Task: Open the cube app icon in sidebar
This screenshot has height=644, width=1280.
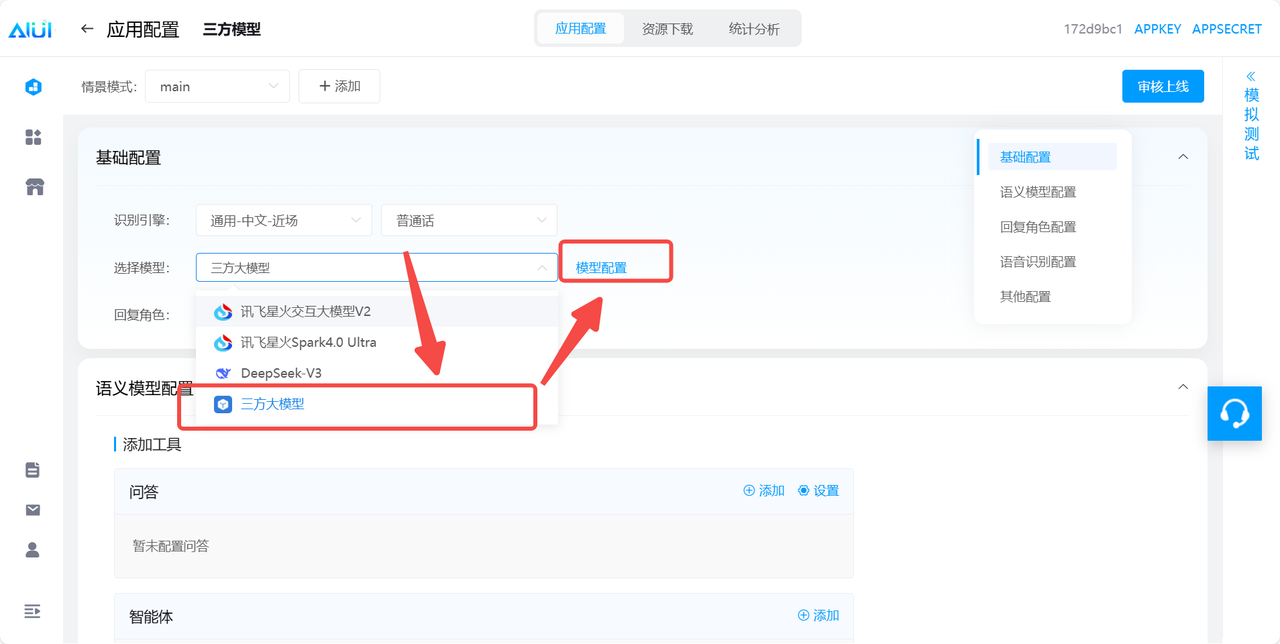Action: (x=33, y=87)
